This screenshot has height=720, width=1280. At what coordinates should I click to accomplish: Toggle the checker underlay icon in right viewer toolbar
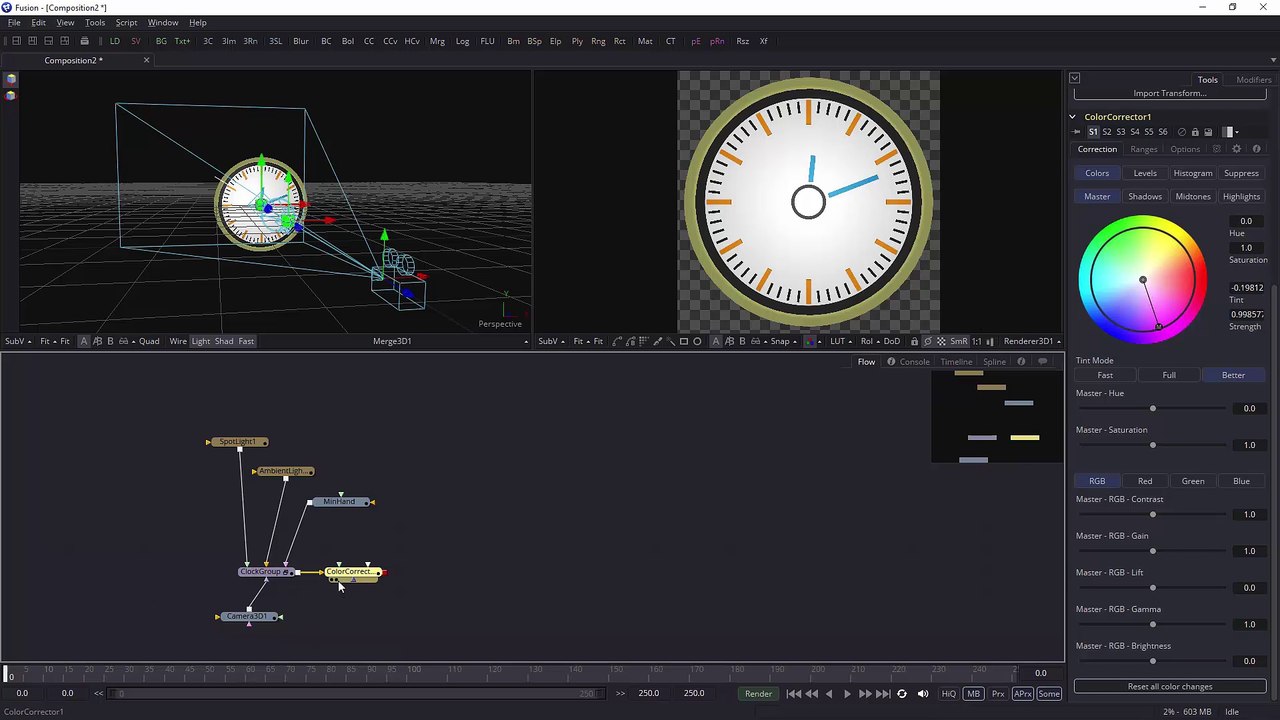941,341
